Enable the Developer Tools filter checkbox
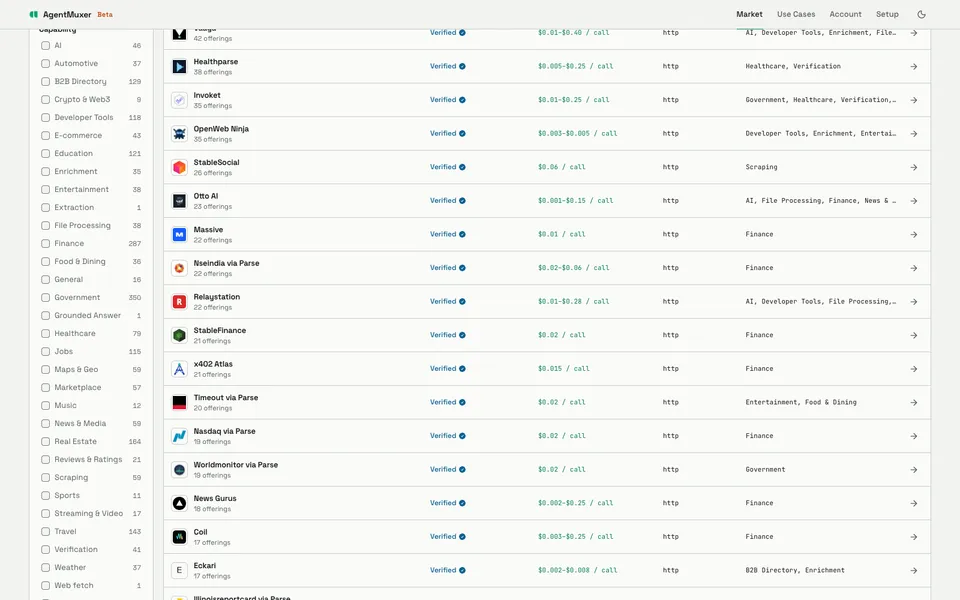The width and height of the screenshot is (960, 600). (45, 118)
